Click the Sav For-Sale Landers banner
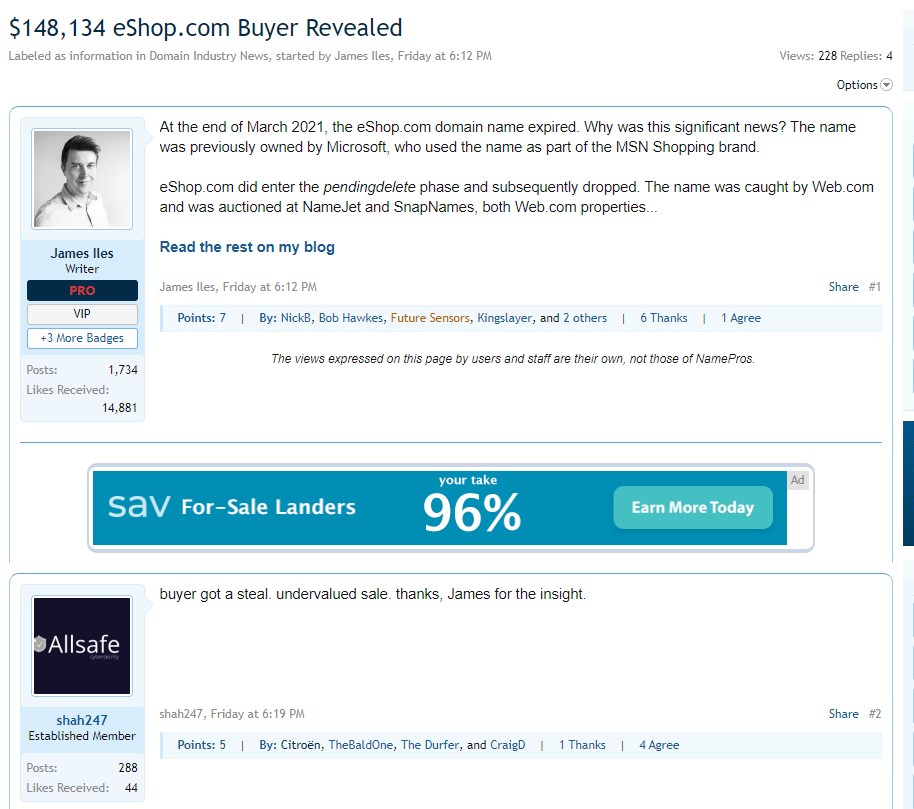Viewport: 914px width, 809px height. (440, 508)
